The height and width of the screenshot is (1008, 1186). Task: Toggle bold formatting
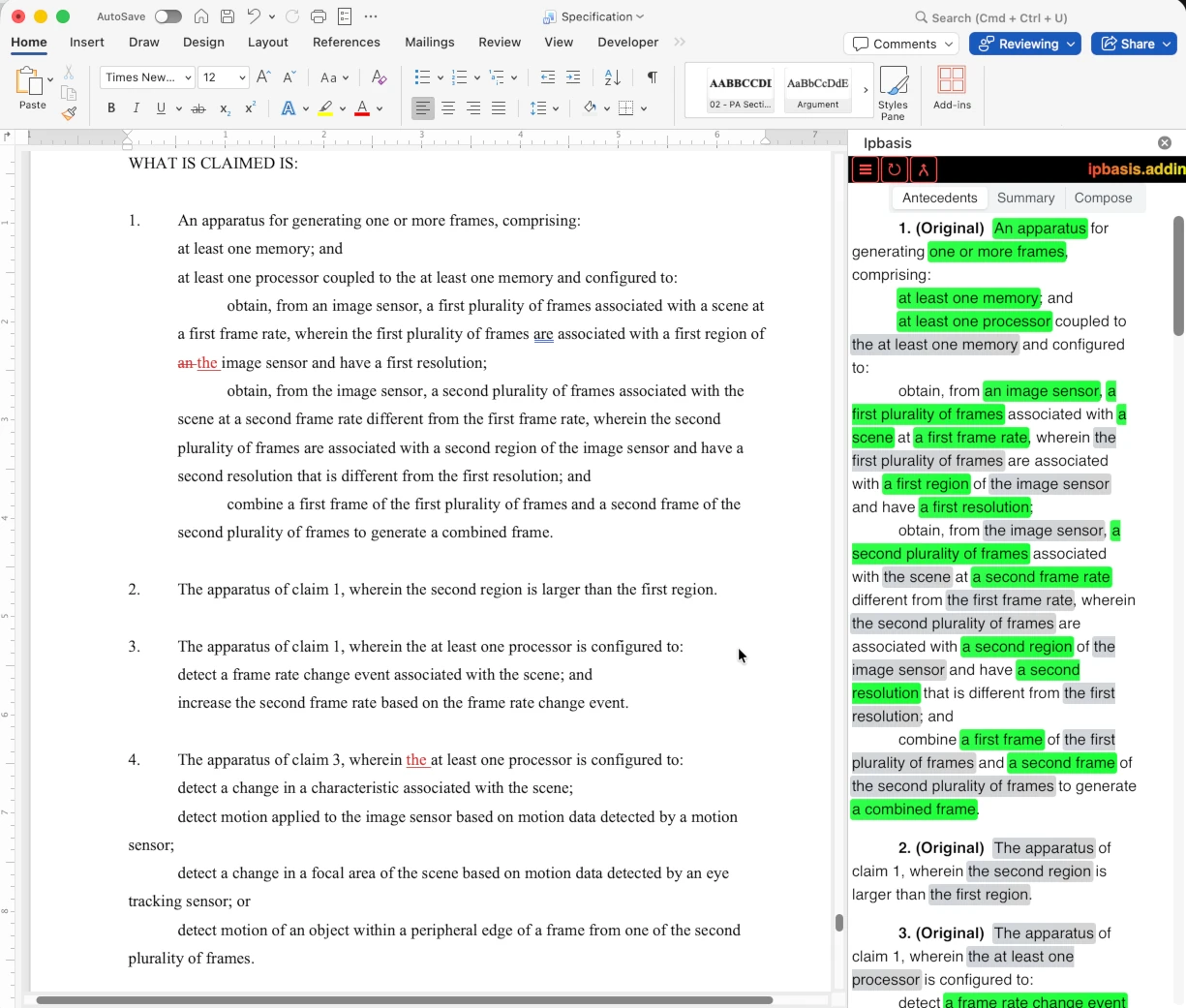tap(111, 108)
